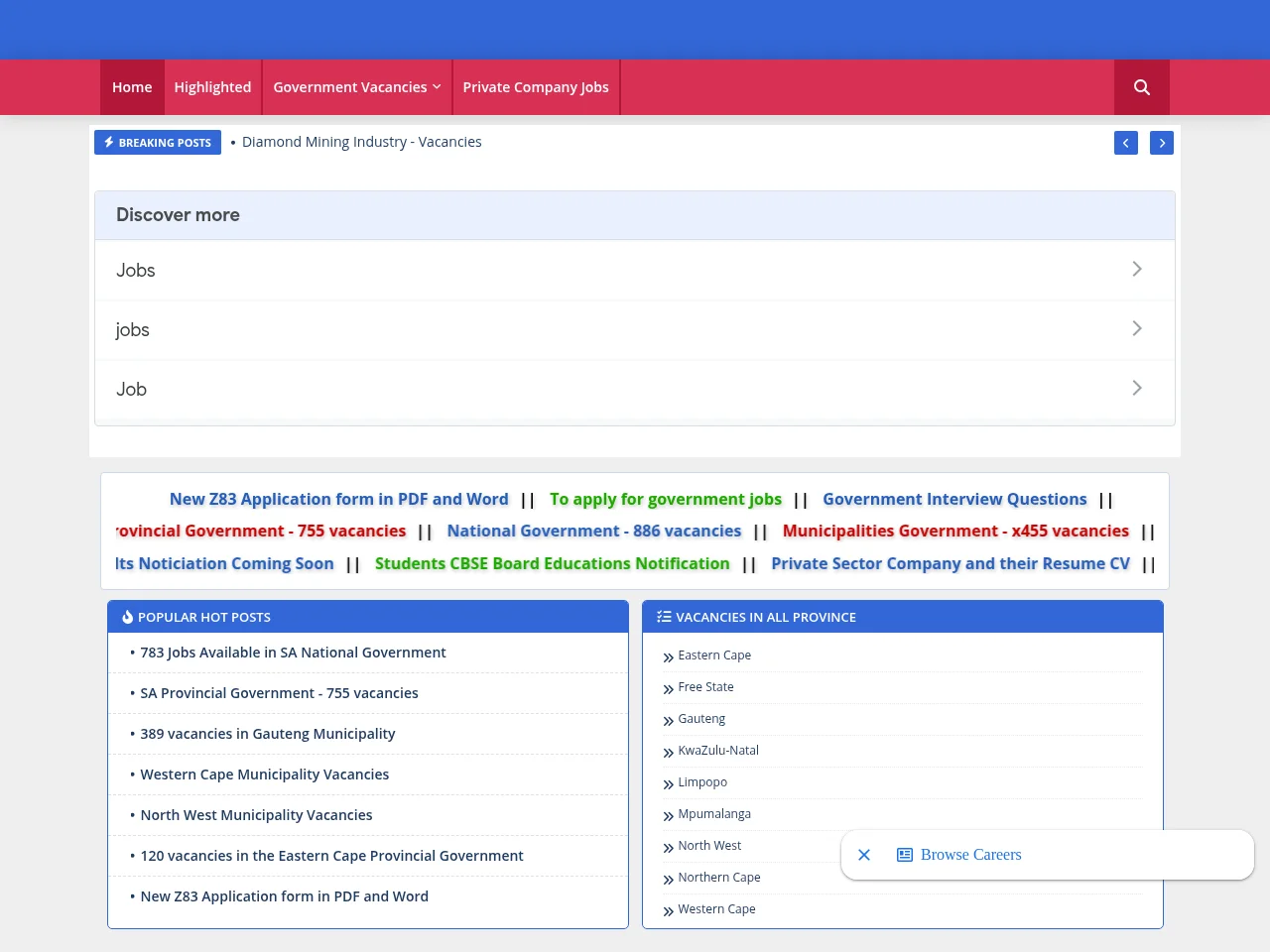Viewport: 1270px width, 952px height.
Task: Select Northern Cape province
Action: (x=719, y=878)
